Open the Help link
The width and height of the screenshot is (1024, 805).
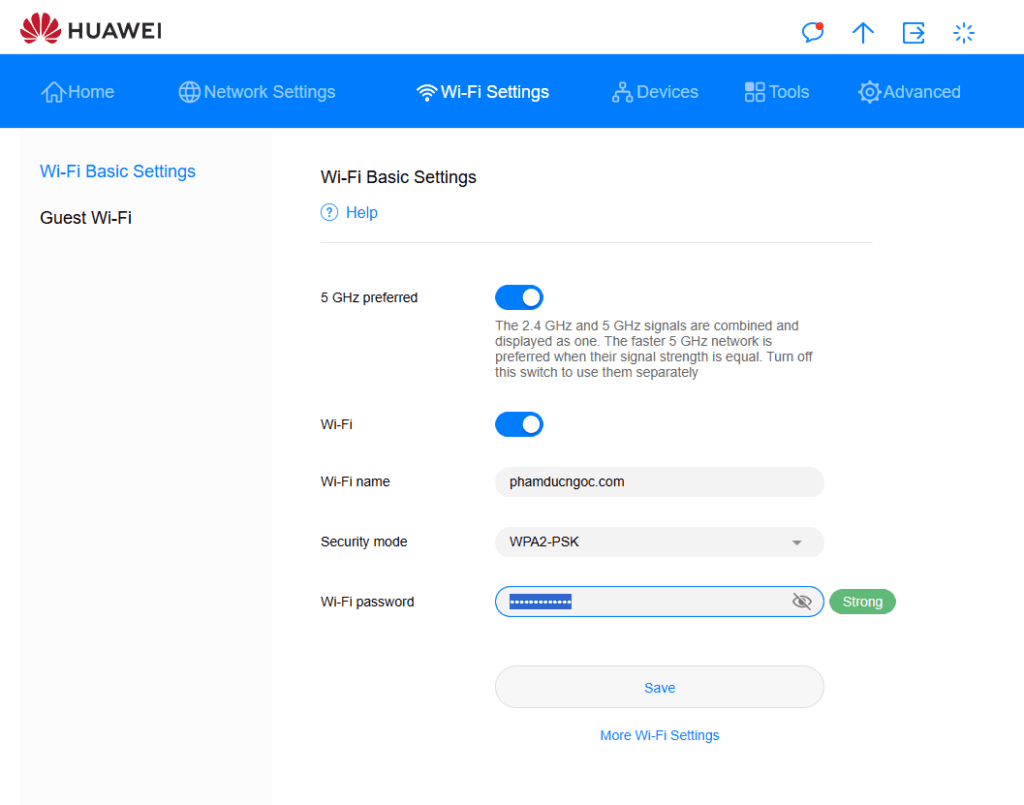click(362, 212)
